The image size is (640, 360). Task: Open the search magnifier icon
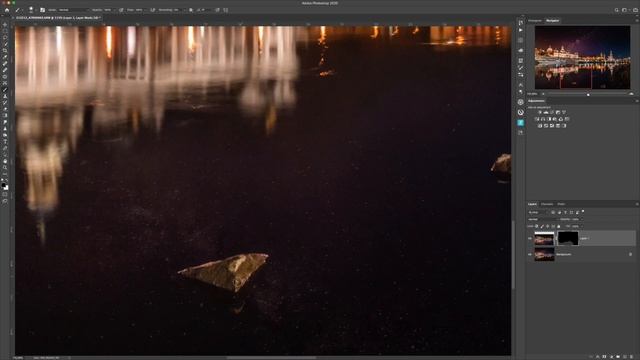click(617, 10)
